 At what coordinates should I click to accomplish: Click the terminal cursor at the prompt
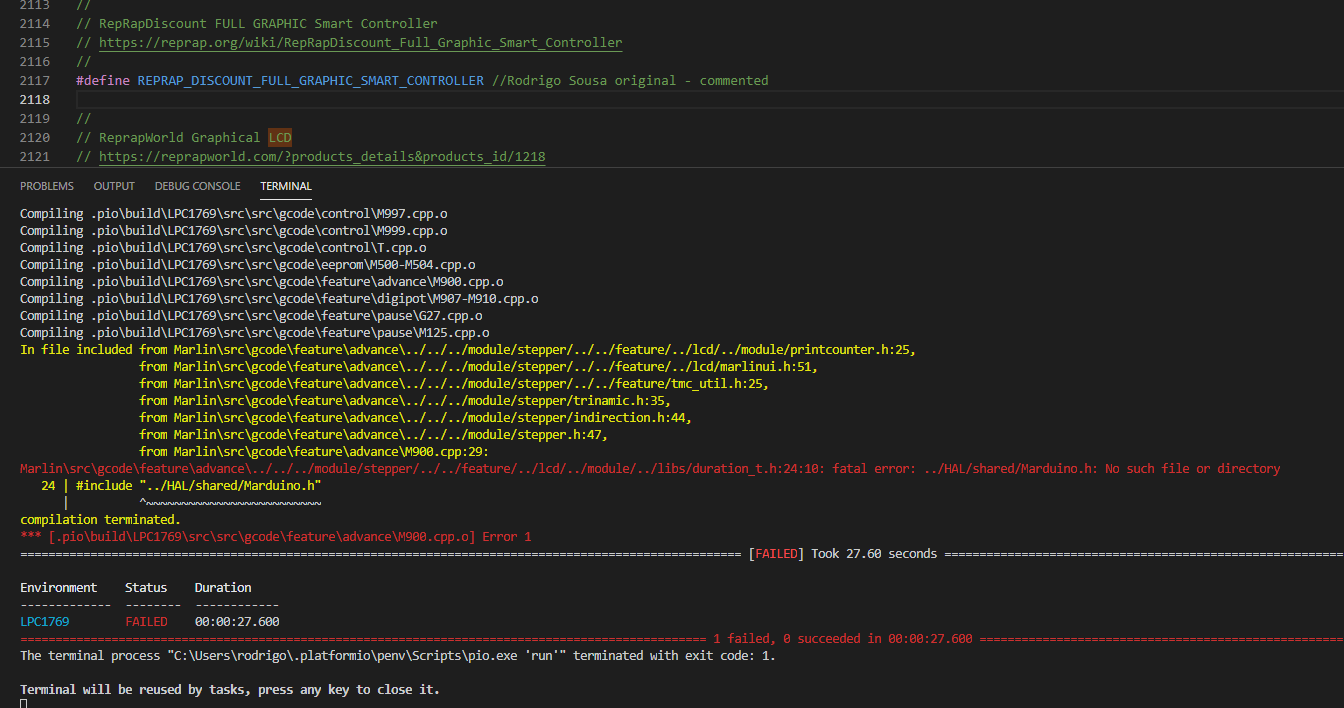(22, 703)
